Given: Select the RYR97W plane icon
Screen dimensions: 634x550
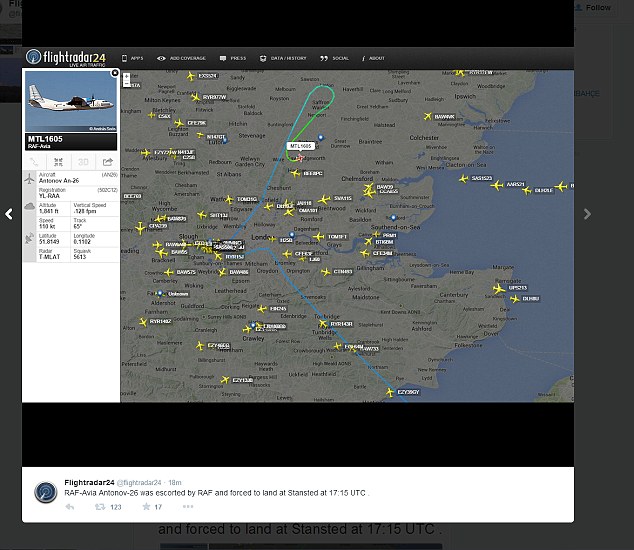Looking at the screenshot, I should 196,97.
